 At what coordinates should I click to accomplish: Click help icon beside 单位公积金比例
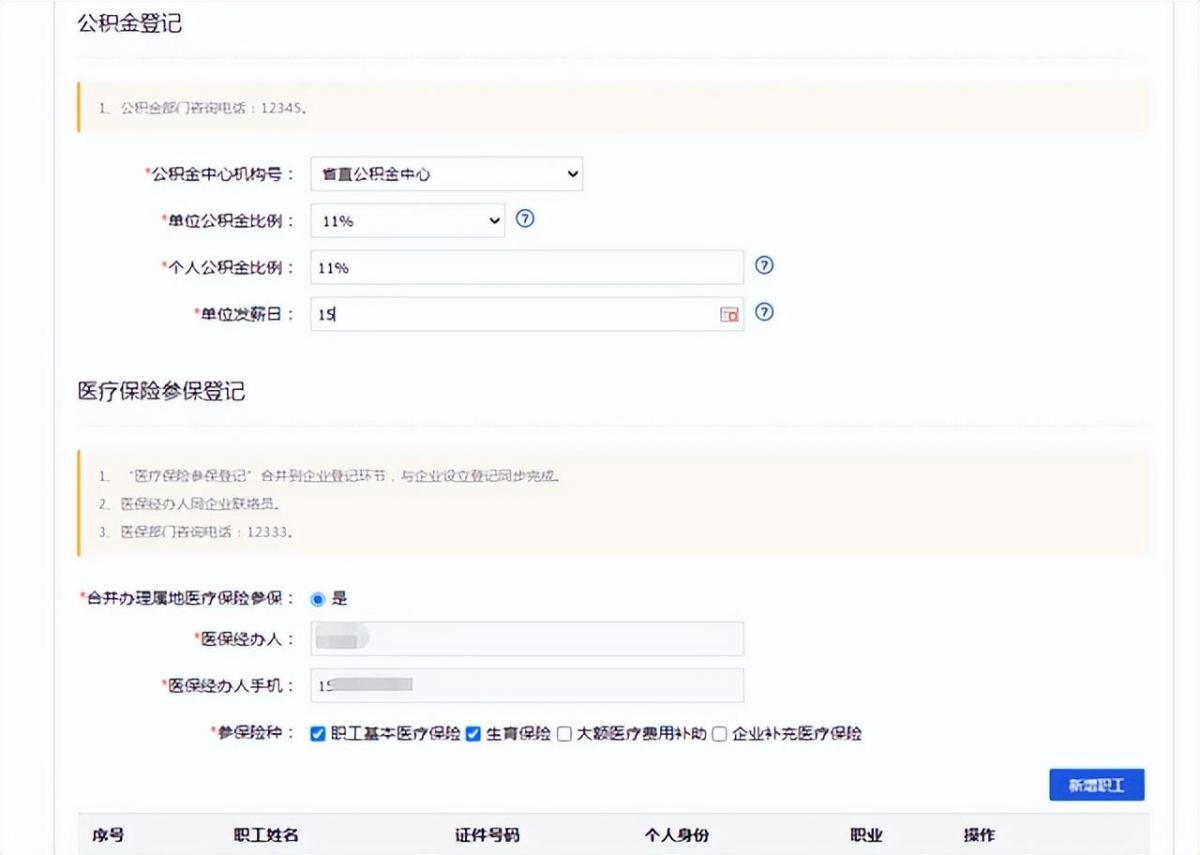pyautogui.click(x=525, y=219)
